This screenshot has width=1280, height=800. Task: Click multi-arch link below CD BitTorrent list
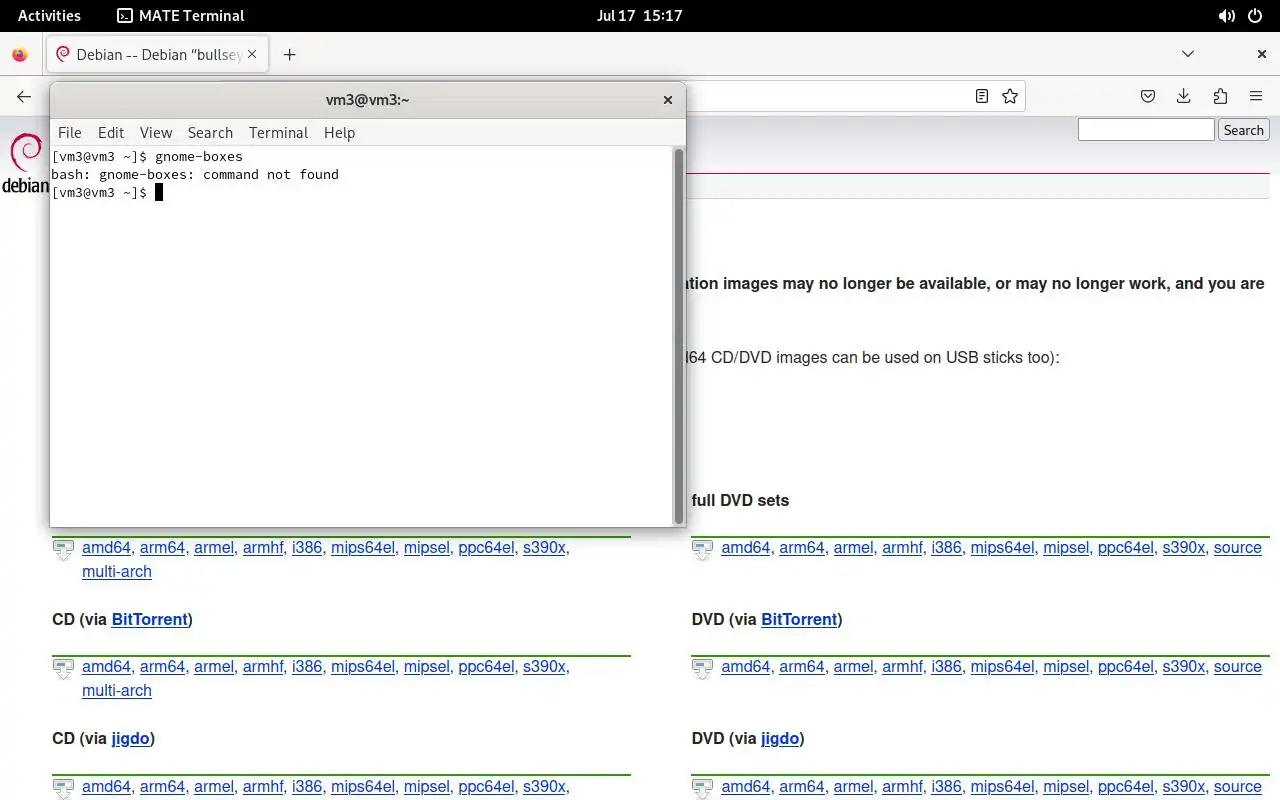coord(117,690)
